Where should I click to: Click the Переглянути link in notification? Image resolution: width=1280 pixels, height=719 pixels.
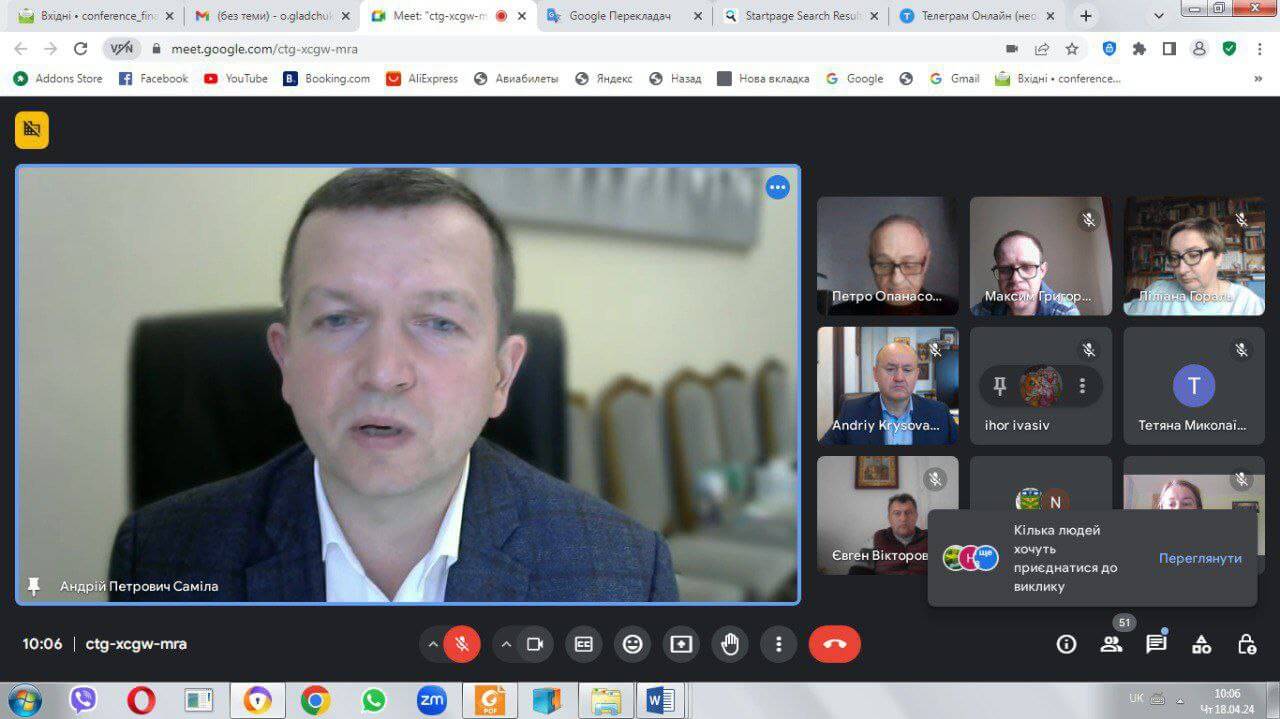[x=1200, y=558]
